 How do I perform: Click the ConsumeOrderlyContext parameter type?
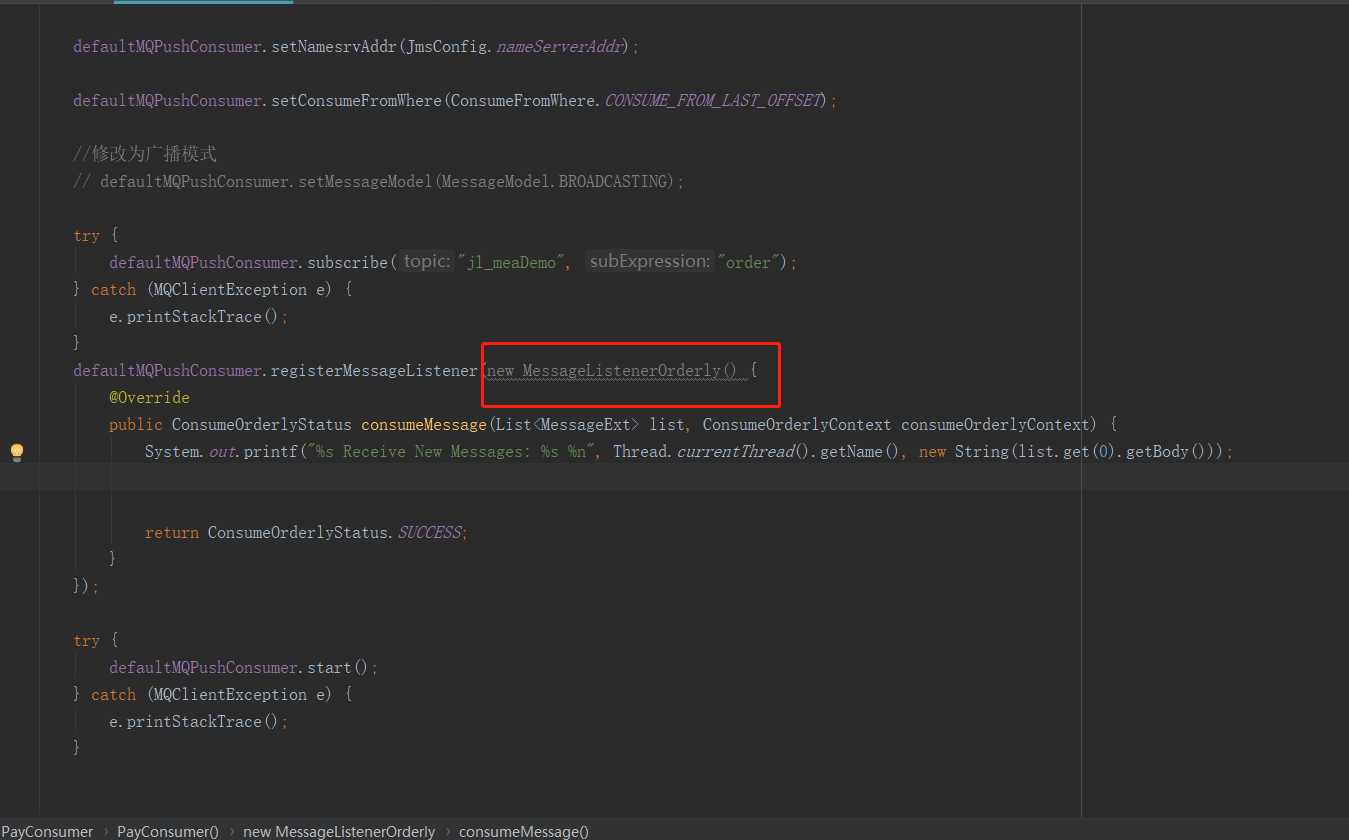(x=797, y=425)
